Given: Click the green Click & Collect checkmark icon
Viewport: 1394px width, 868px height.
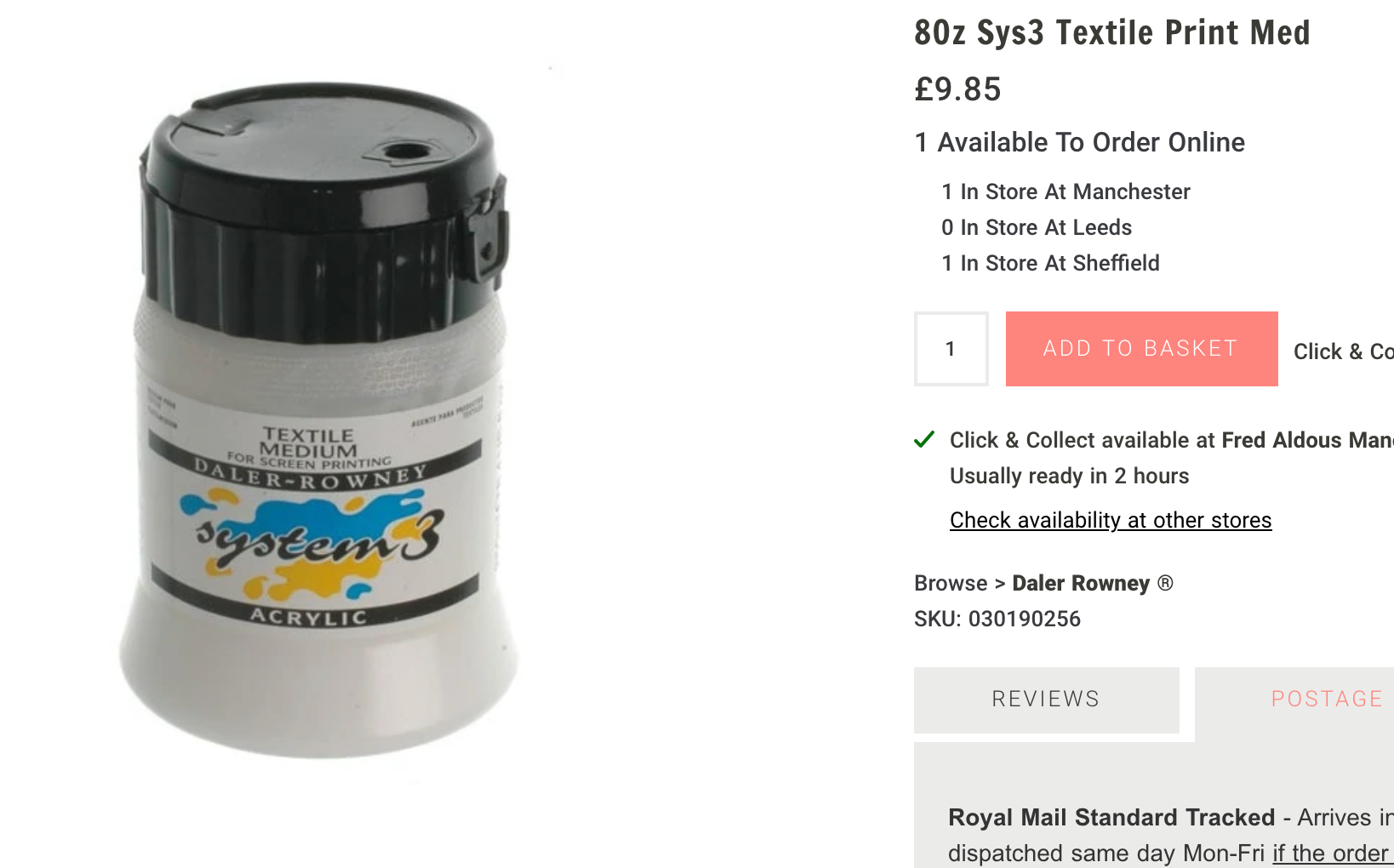Looking at the screenshot, I should point(924,440).
